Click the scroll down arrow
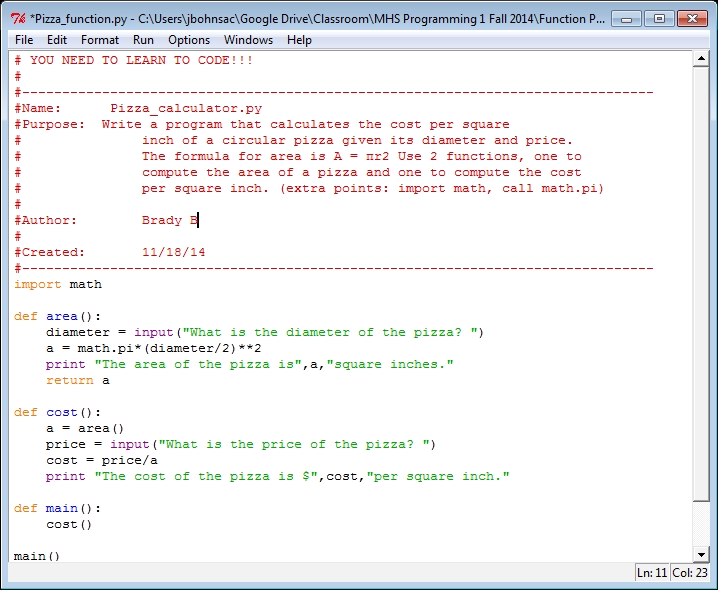Screen dimensions: 718x590 click(701, 555)
